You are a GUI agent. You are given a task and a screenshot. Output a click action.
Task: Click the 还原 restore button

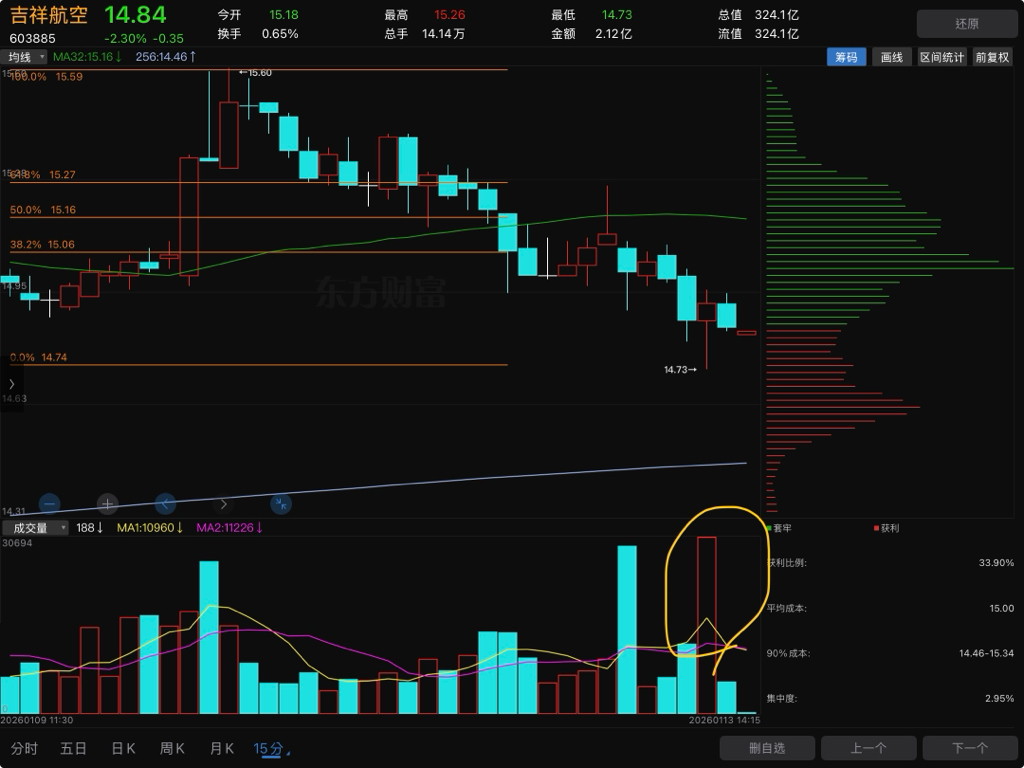967,24
